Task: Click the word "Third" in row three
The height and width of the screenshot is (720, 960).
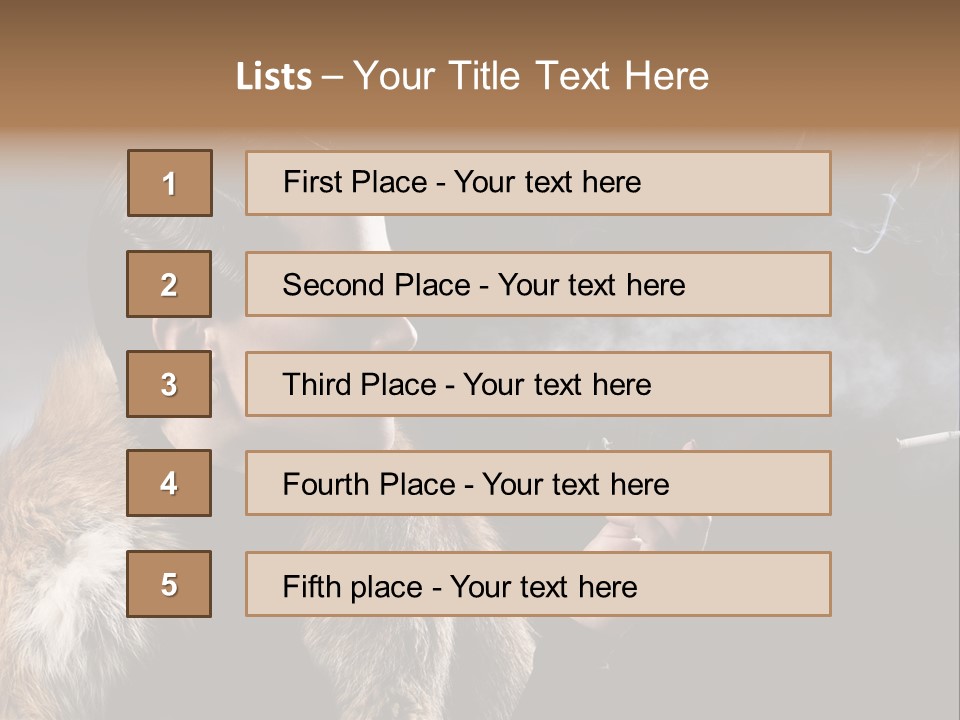Action: [319, 385]
